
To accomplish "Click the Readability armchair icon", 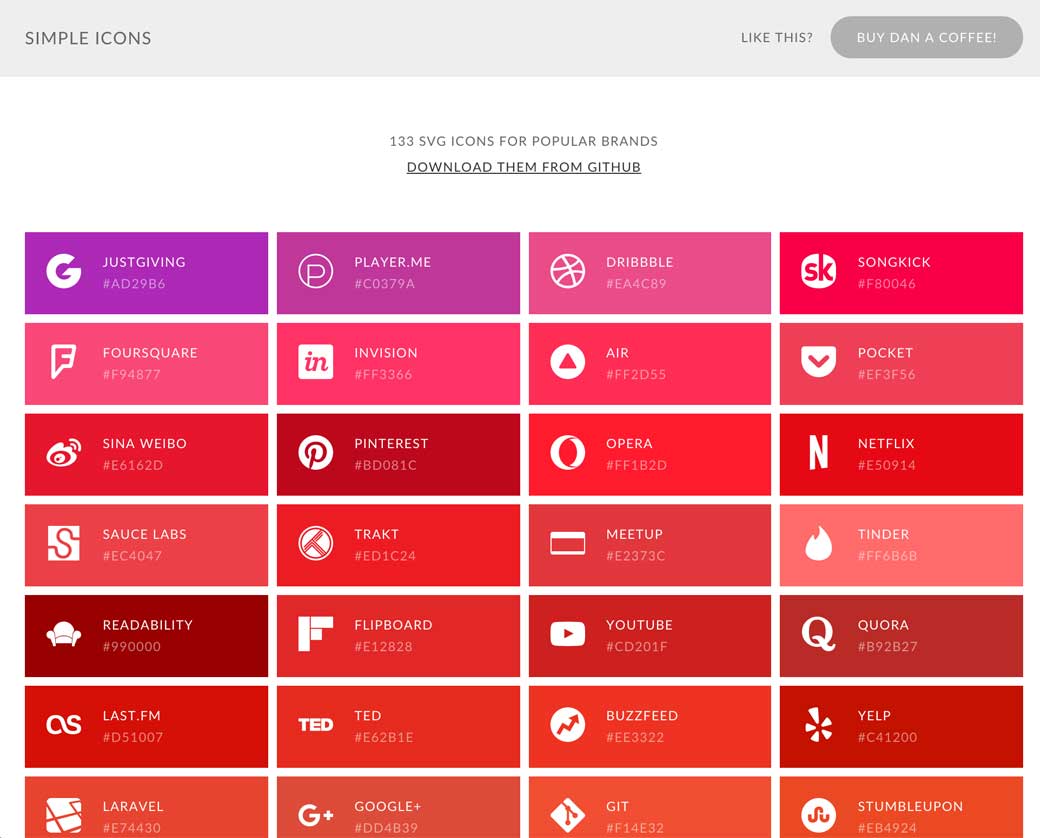I will coord(63,634).
